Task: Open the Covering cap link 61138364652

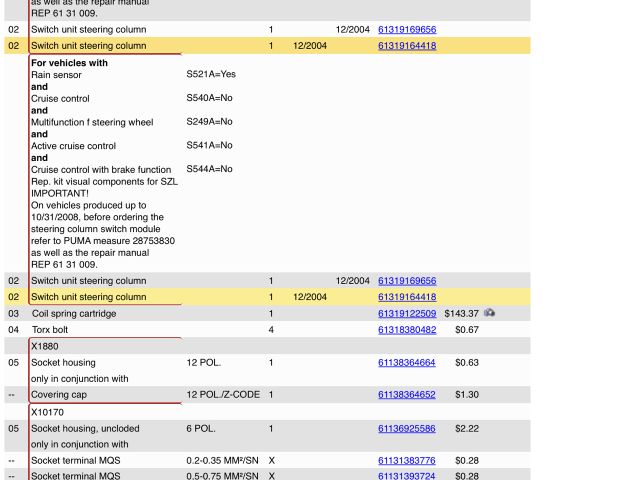Action: click(406, 395)
